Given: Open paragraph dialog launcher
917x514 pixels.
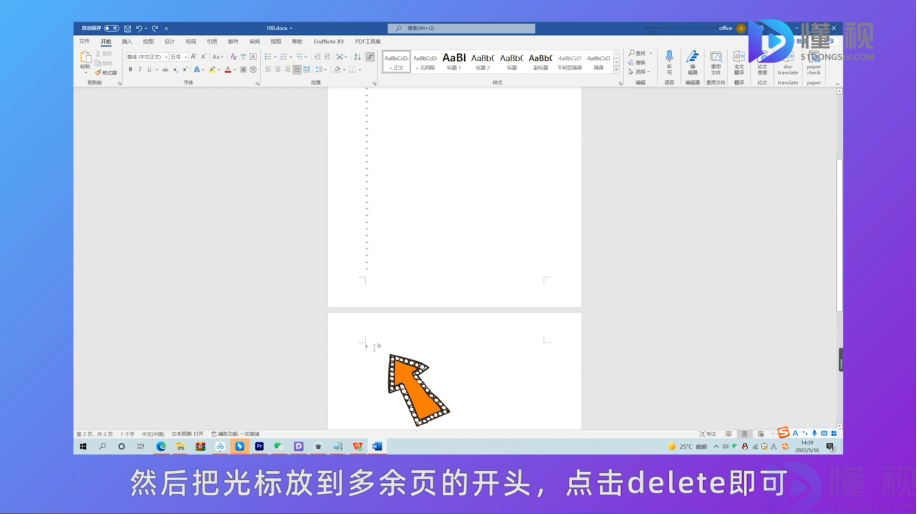Looking at the screenshot, I should (x=374, y=84).
